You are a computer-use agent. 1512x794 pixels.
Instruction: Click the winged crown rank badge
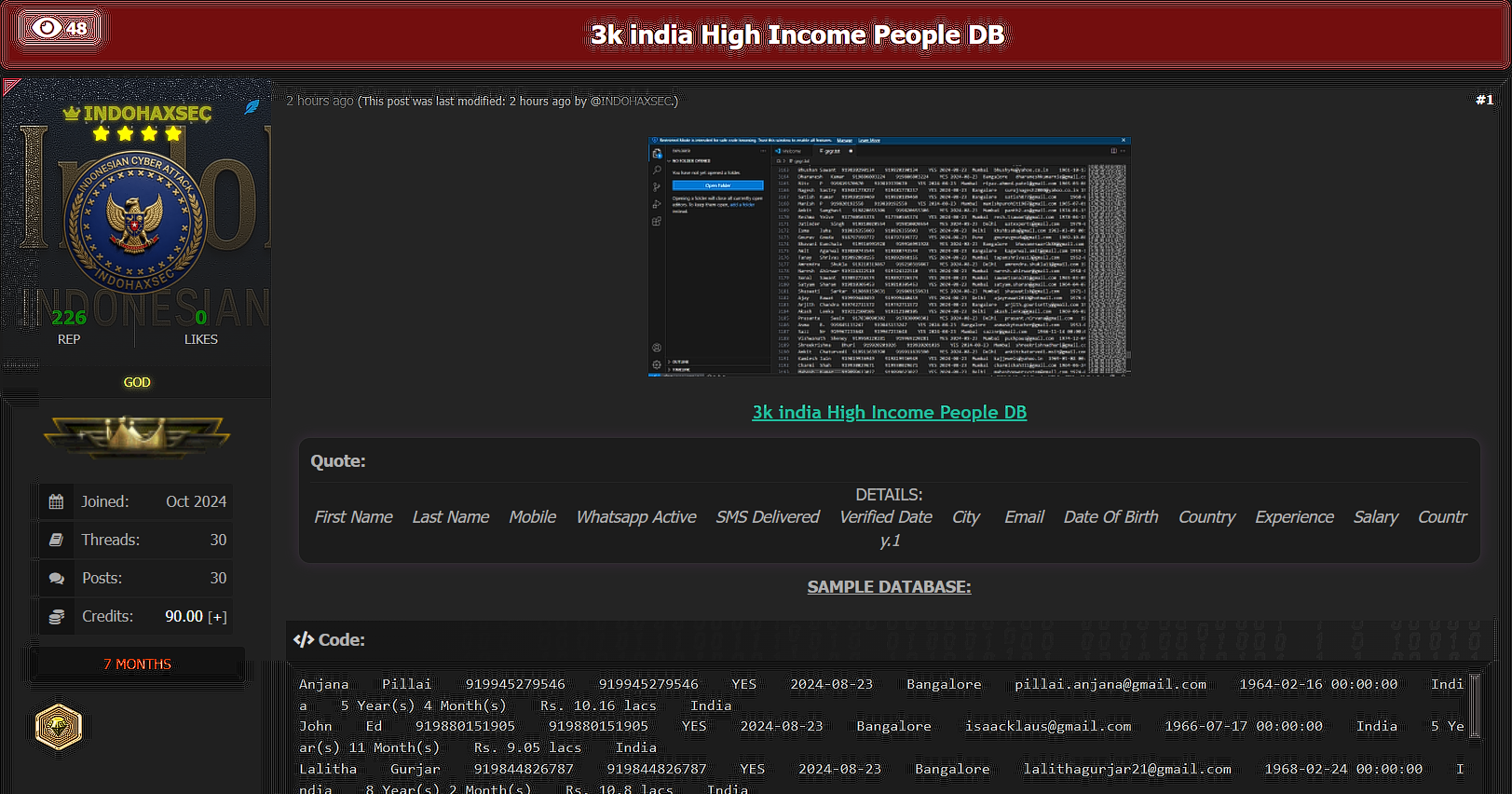[137, 434]
